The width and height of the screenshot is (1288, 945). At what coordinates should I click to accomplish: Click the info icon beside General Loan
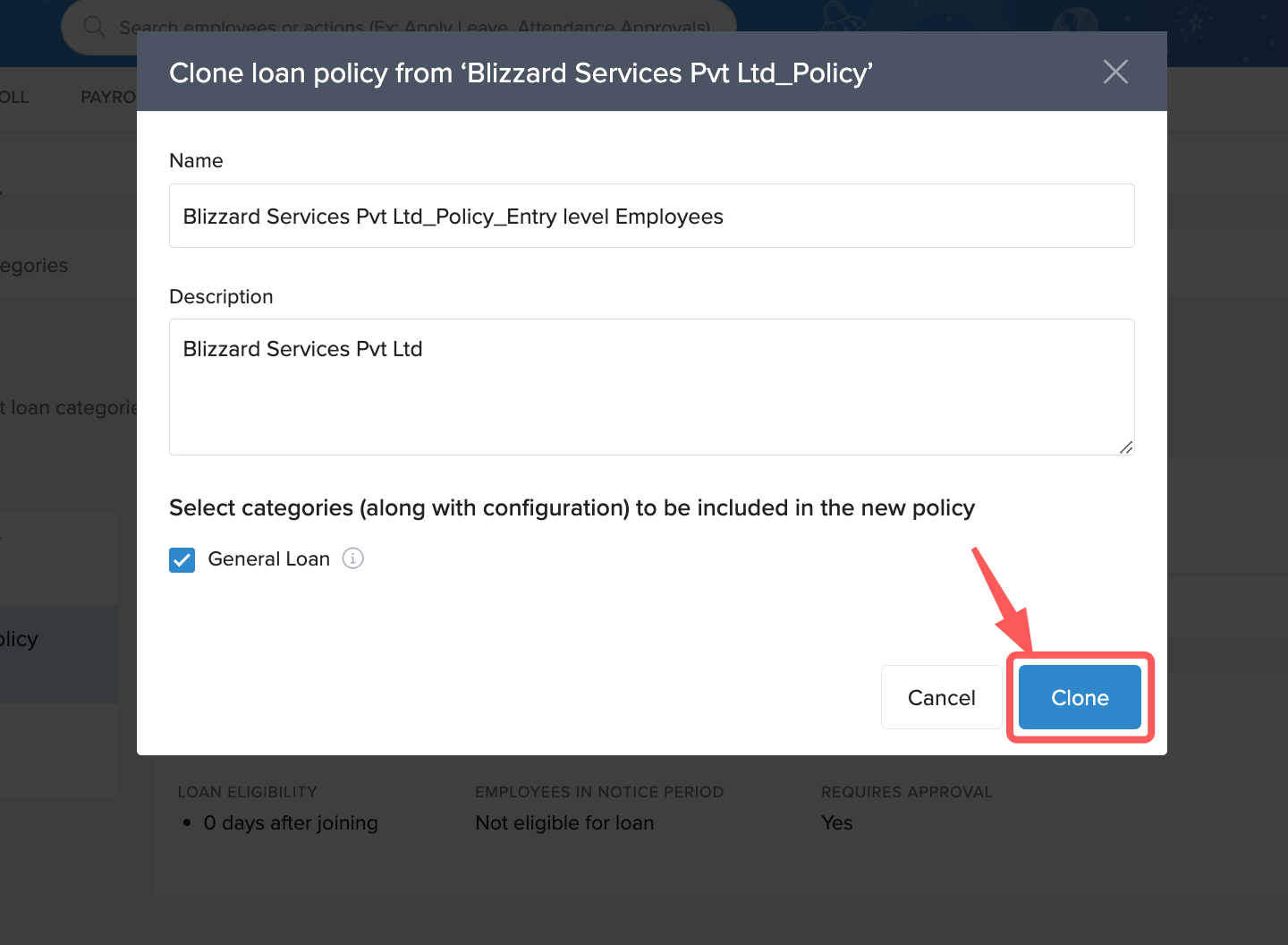point(353,558)
